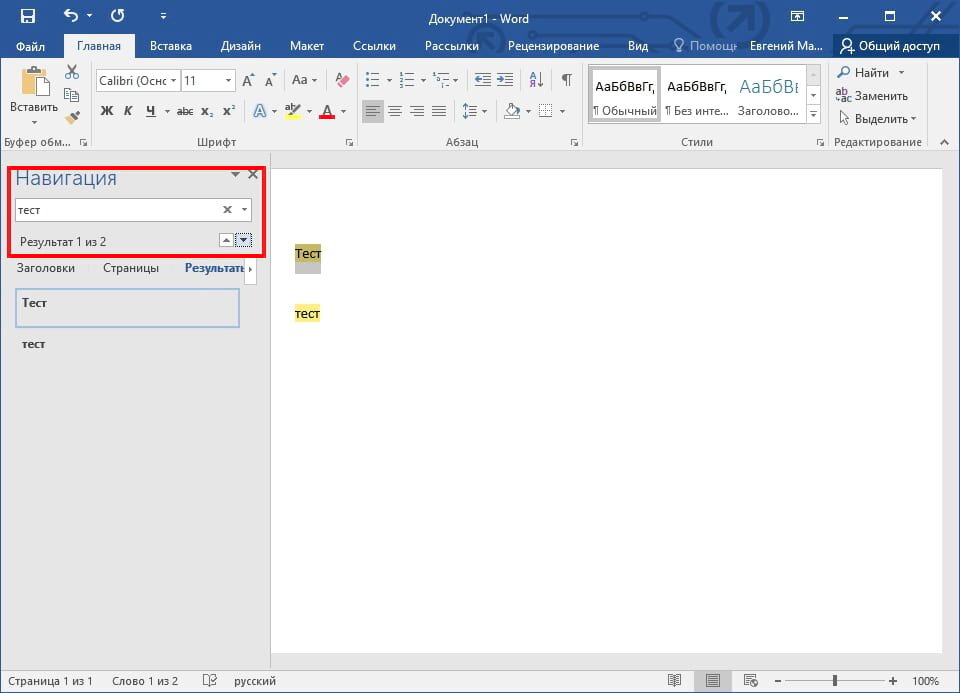Save document with the floppy disk icon

28,16
